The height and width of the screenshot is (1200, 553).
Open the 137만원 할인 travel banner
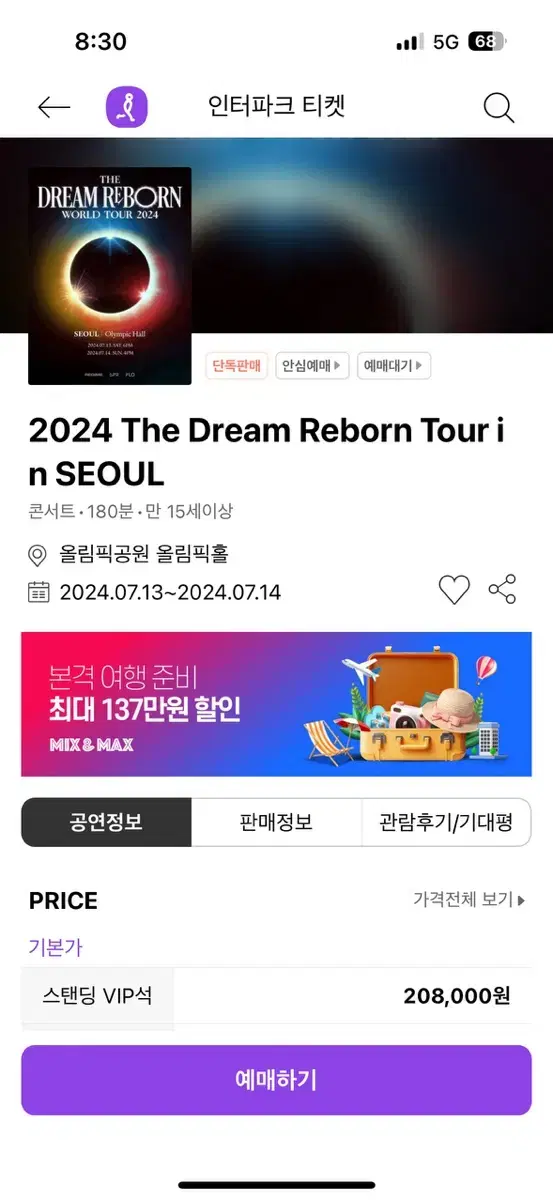point(276,704)
